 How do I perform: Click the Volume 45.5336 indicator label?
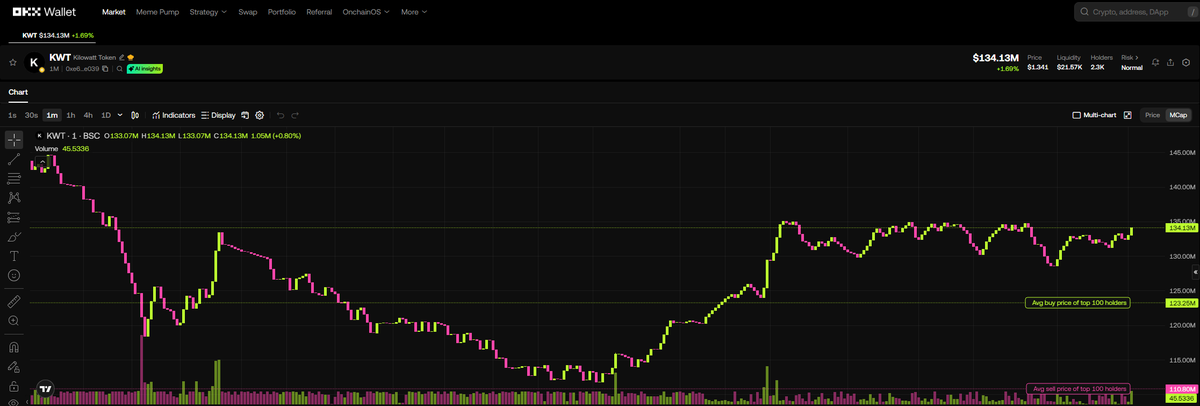(62, 148)
